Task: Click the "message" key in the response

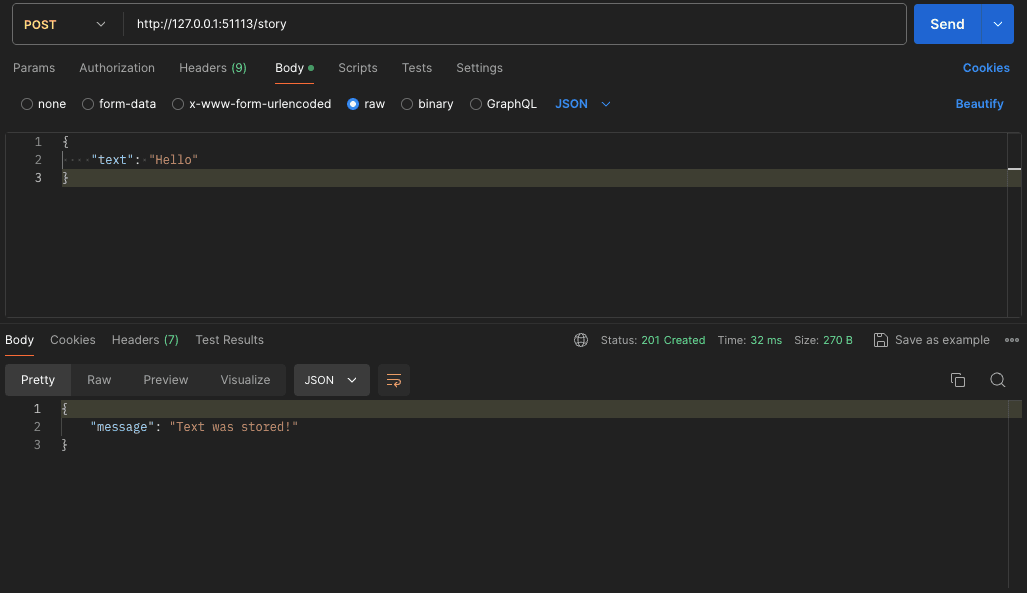Action: tap(122, 427)
